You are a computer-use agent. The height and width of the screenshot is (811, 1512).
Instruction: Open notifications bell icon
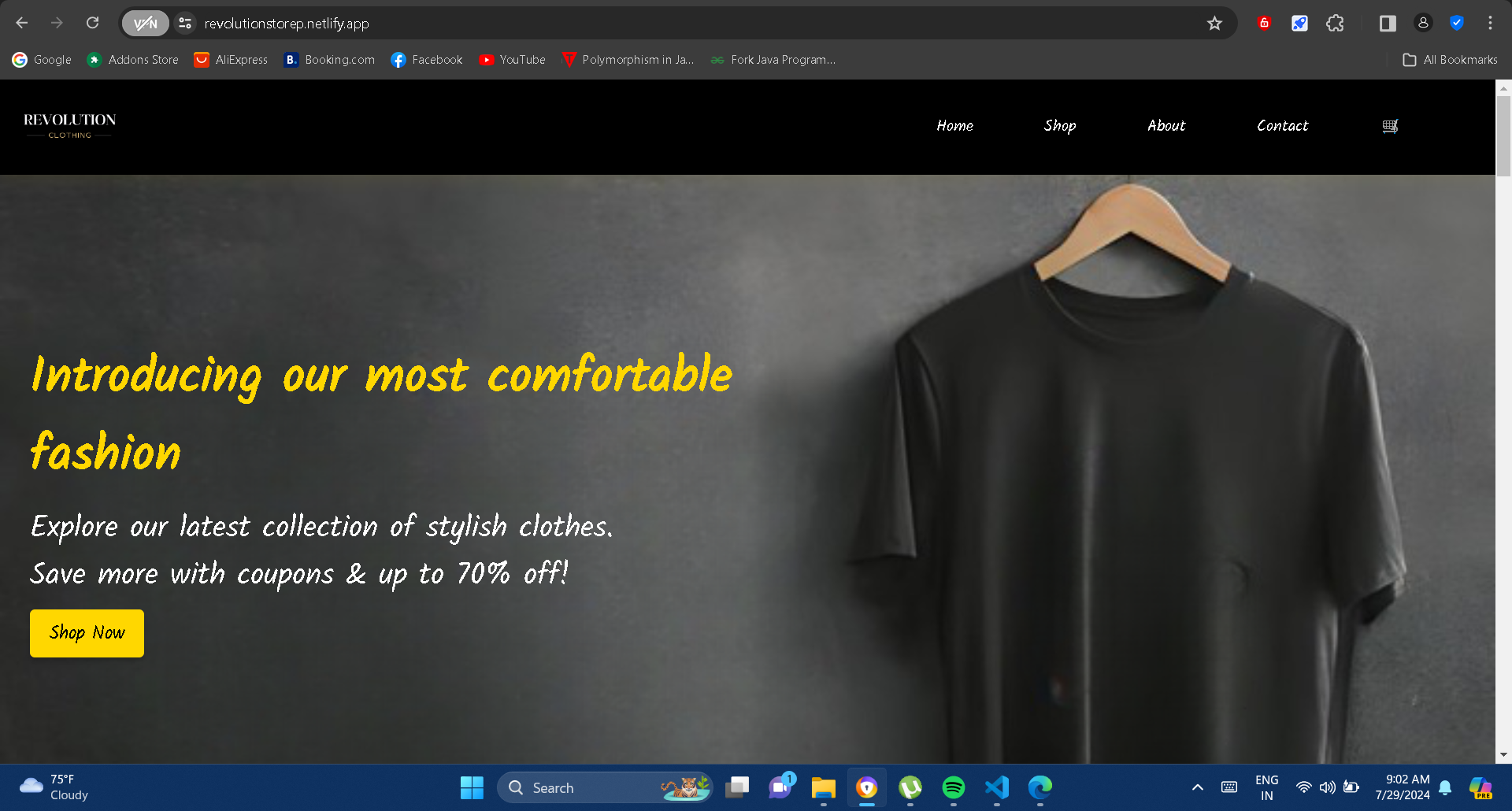(1445, 787)
